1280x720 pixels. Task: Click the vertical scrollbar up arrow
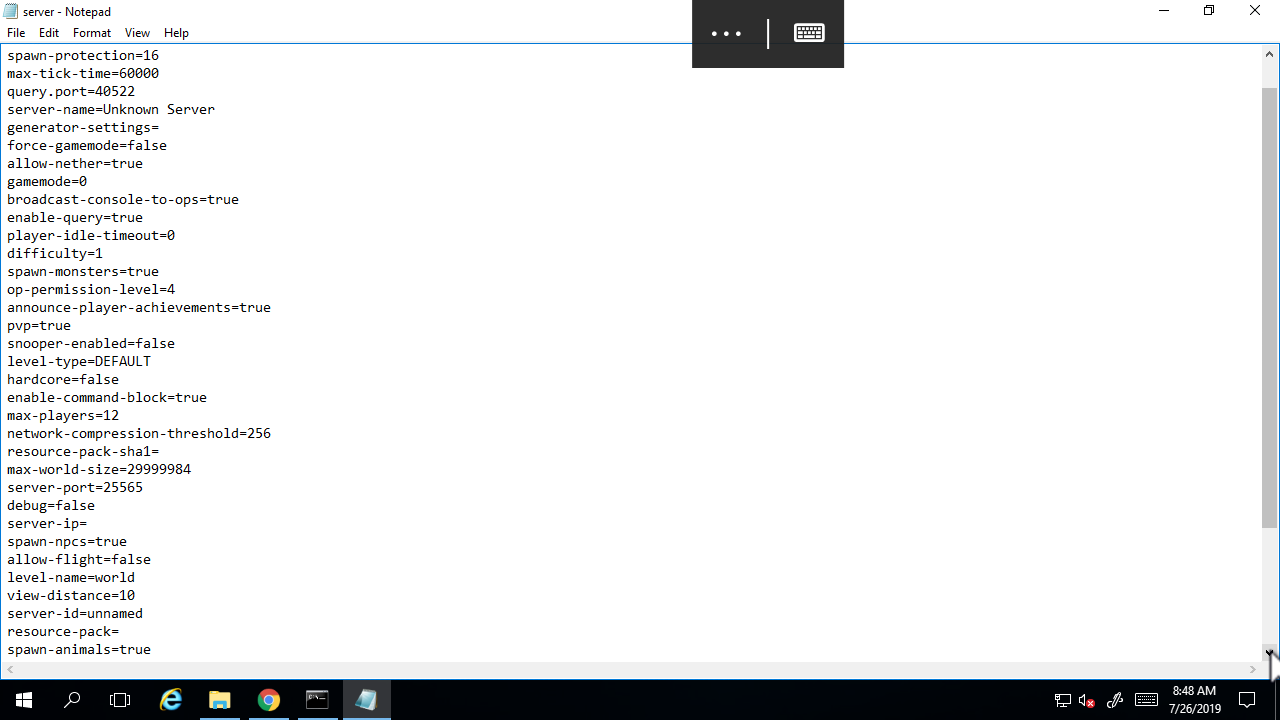click(1270, 53)
